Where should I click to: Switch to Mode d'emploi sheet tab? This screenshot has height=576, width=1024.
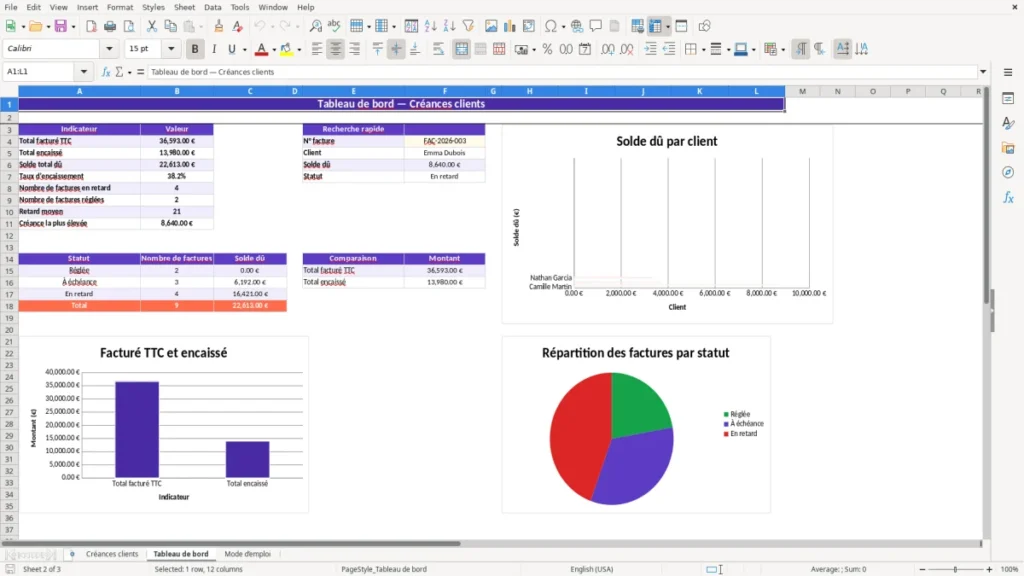tap(248, 554)
